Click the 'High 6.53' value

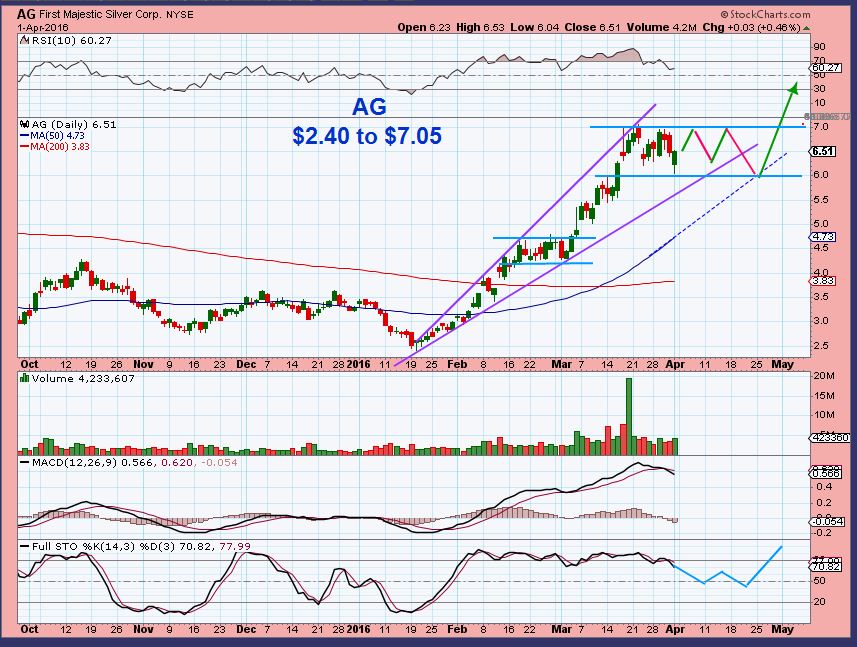click(479, 27)
